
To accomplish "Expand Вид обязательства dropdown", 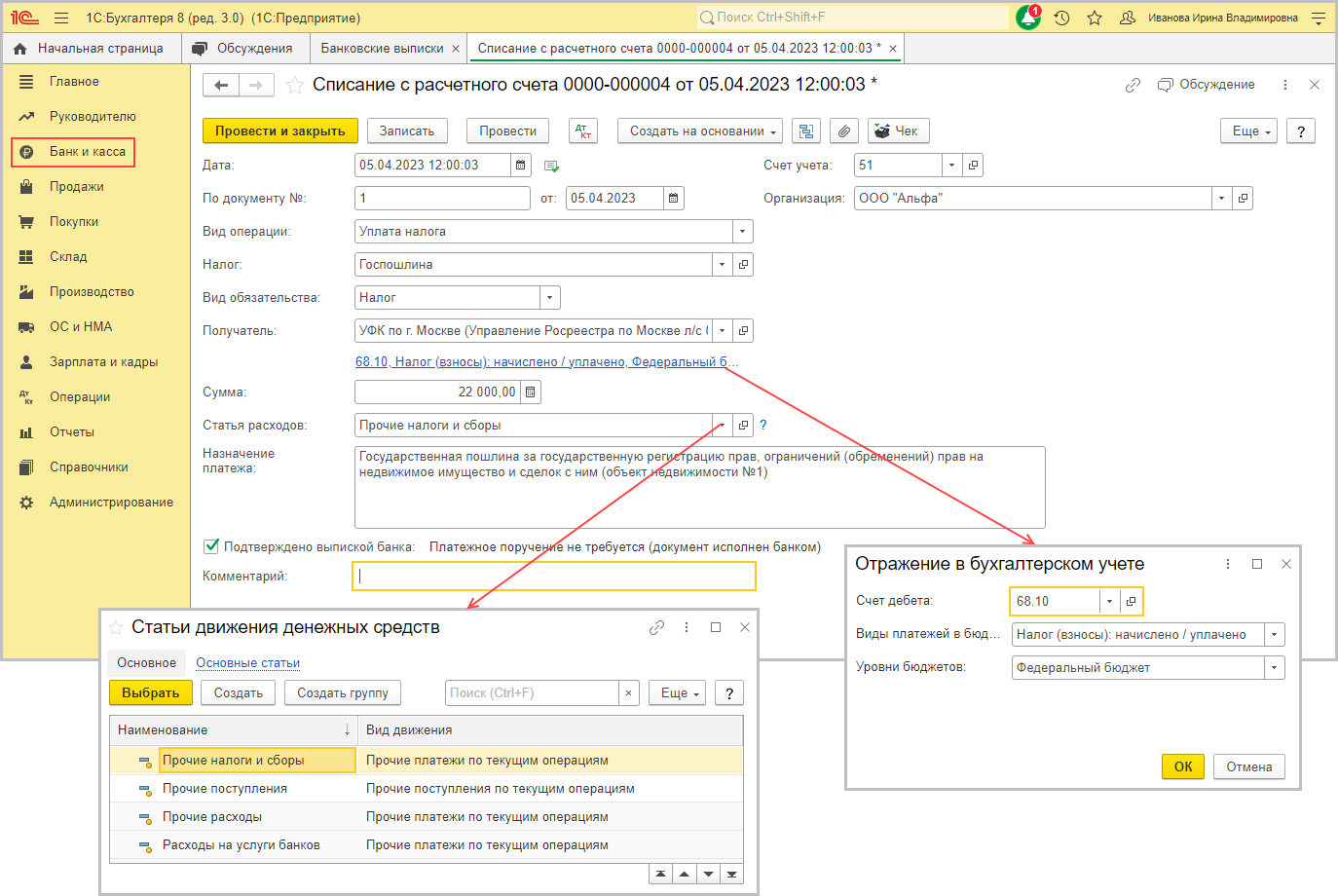I will [550, 298].
